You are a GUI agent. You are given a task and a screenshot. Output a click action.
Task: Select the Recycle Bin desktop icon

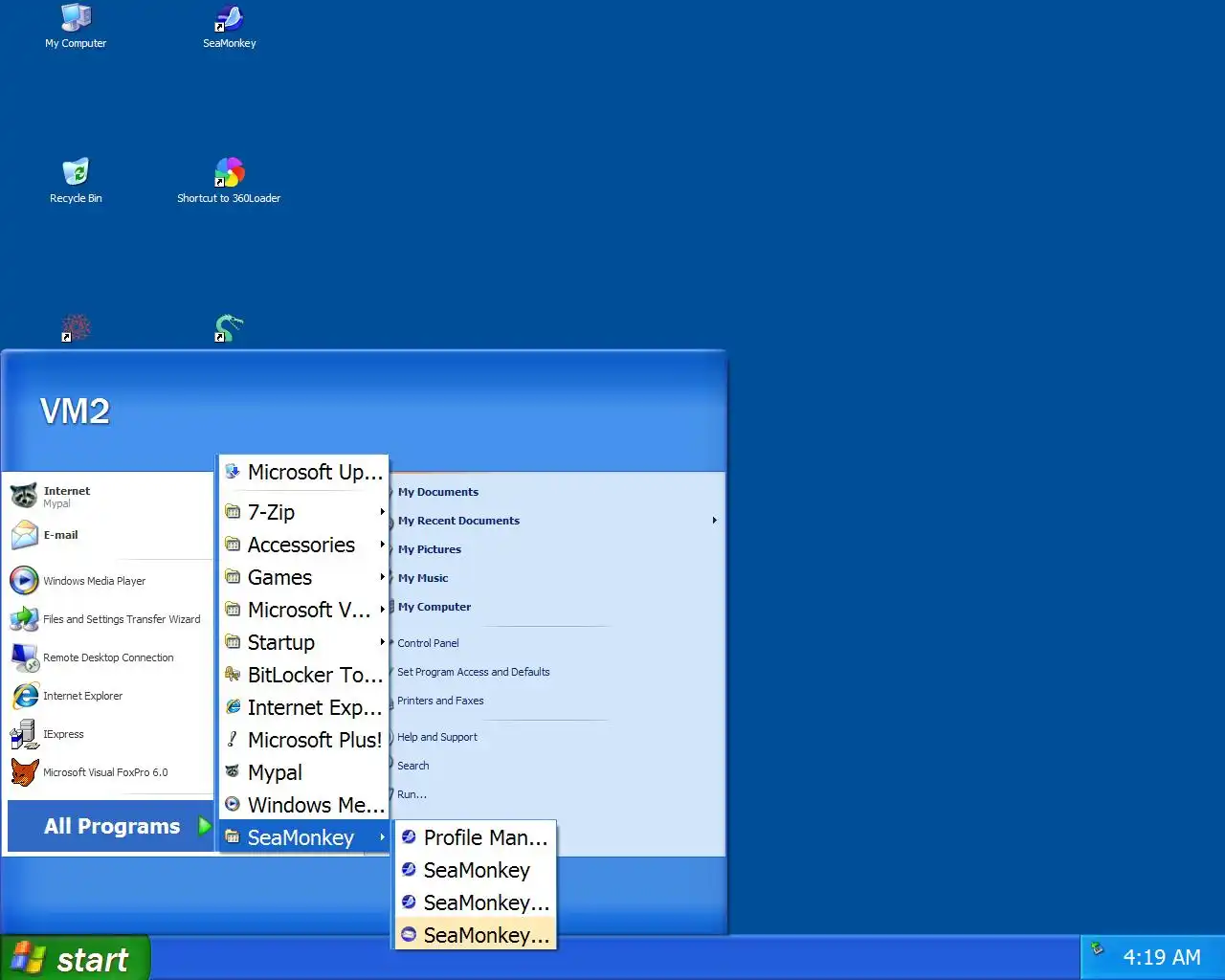click(x=76, y=181)
